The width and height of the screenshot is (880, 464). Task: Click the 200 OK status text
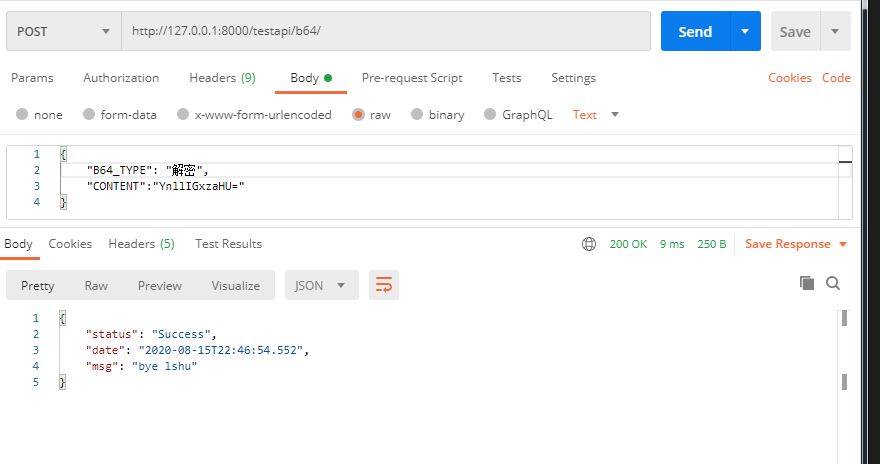point(628,244)
